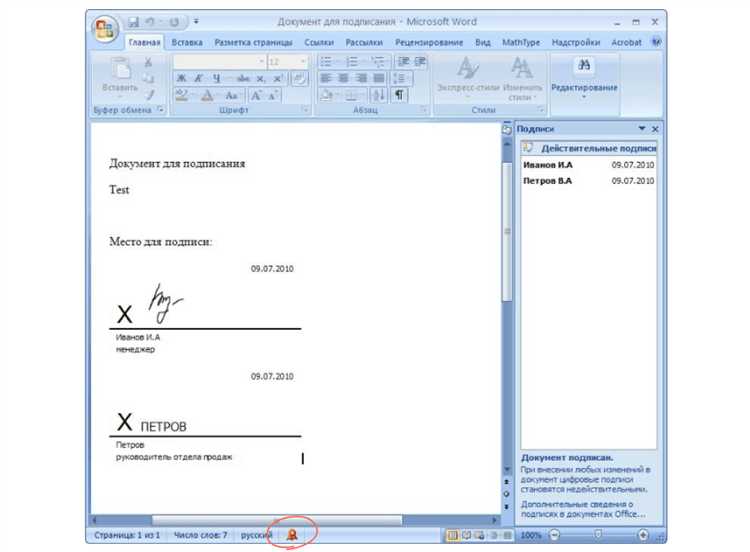This screenshot has height=552, width=750.
Task: Click the signatures ribbon icon in status bar
Action: click(x=293, y=535)
